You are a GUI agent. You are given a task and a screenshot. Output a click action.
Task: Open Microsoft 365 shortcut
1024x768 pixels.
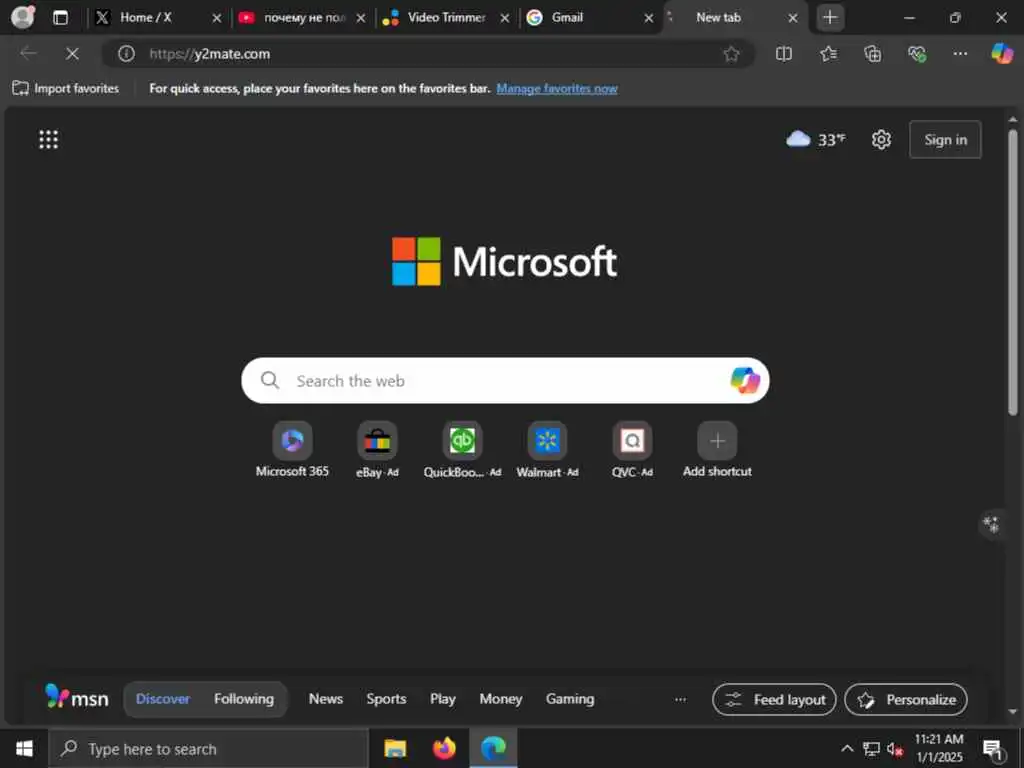(292, 450)
